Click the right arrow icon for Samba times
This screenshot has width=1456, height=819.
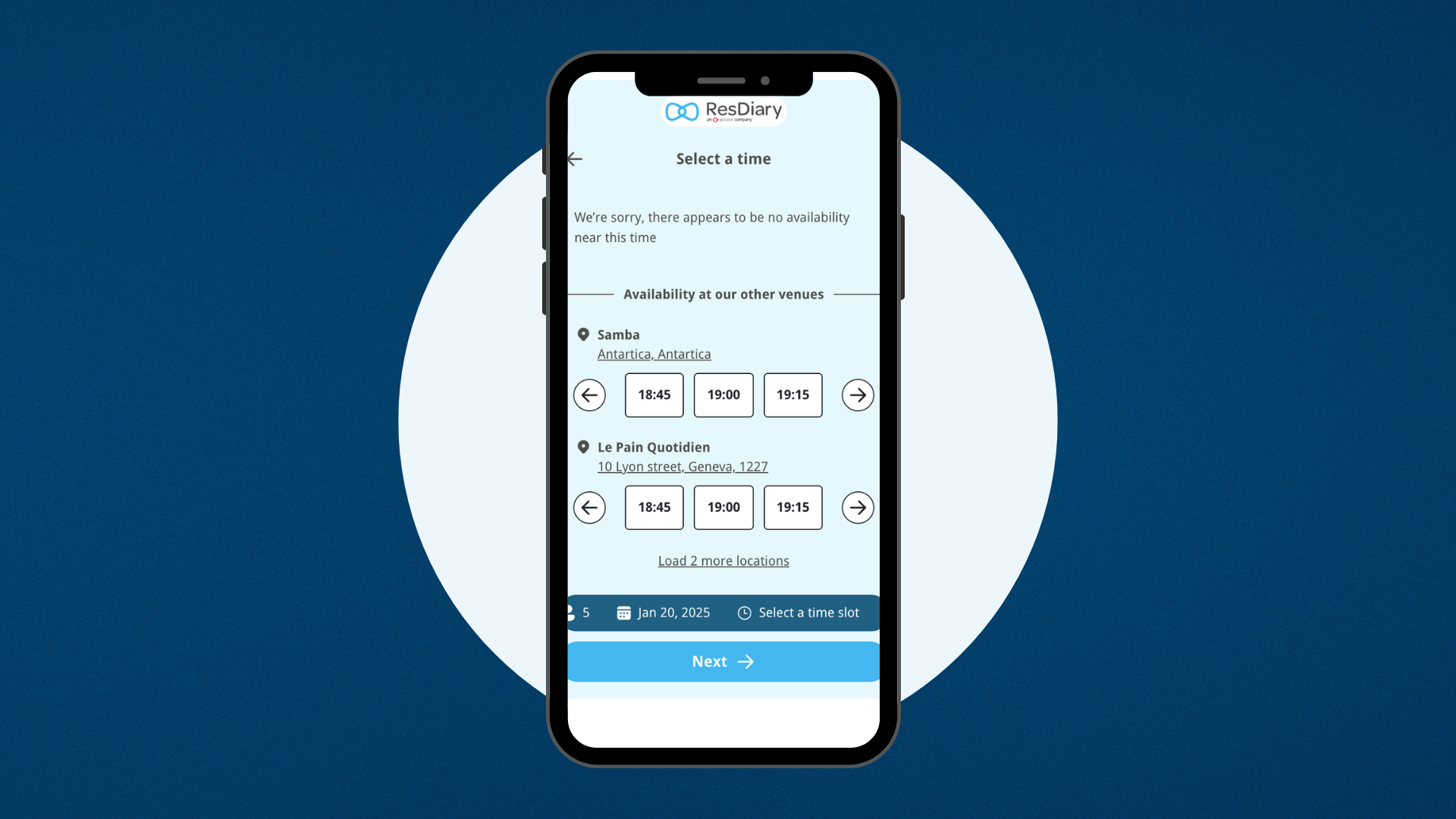point(857,394)
